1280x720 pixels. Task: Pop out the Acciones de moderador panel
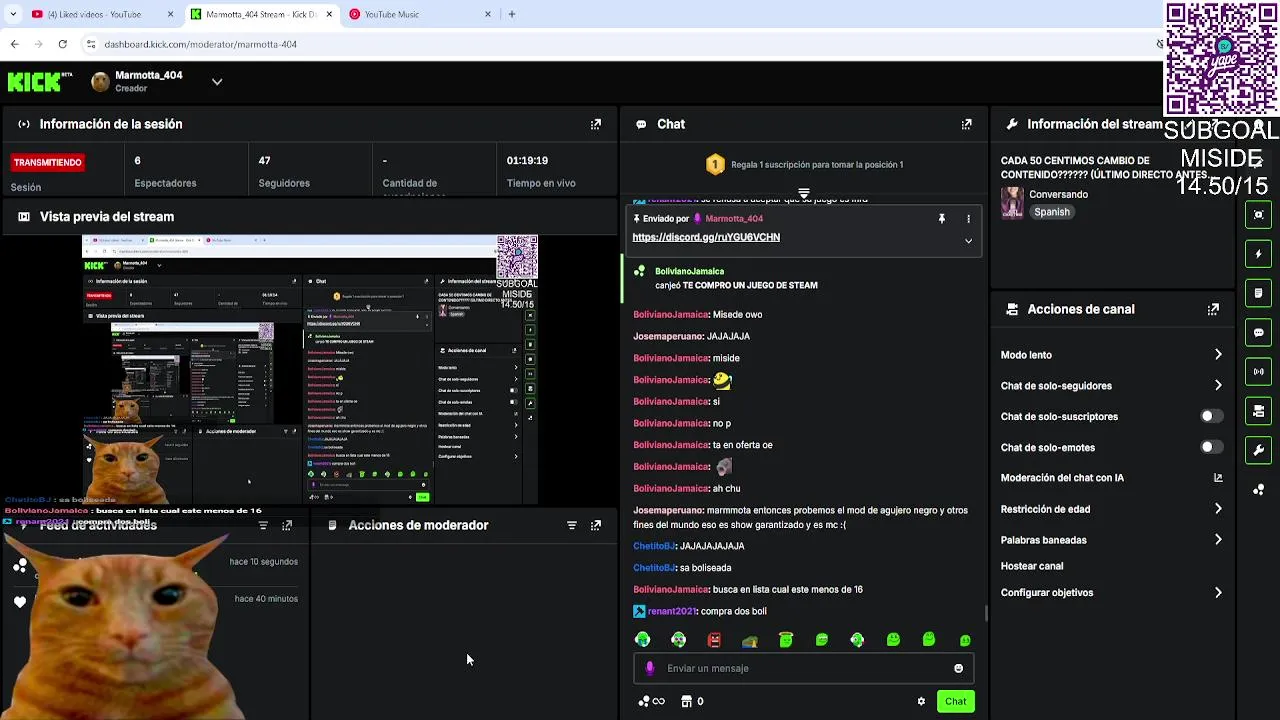pos(596,525)
